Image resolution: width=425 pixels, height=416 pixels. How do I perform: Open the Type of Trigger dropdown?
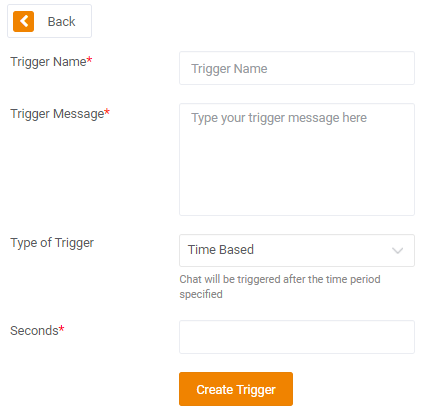297,250
